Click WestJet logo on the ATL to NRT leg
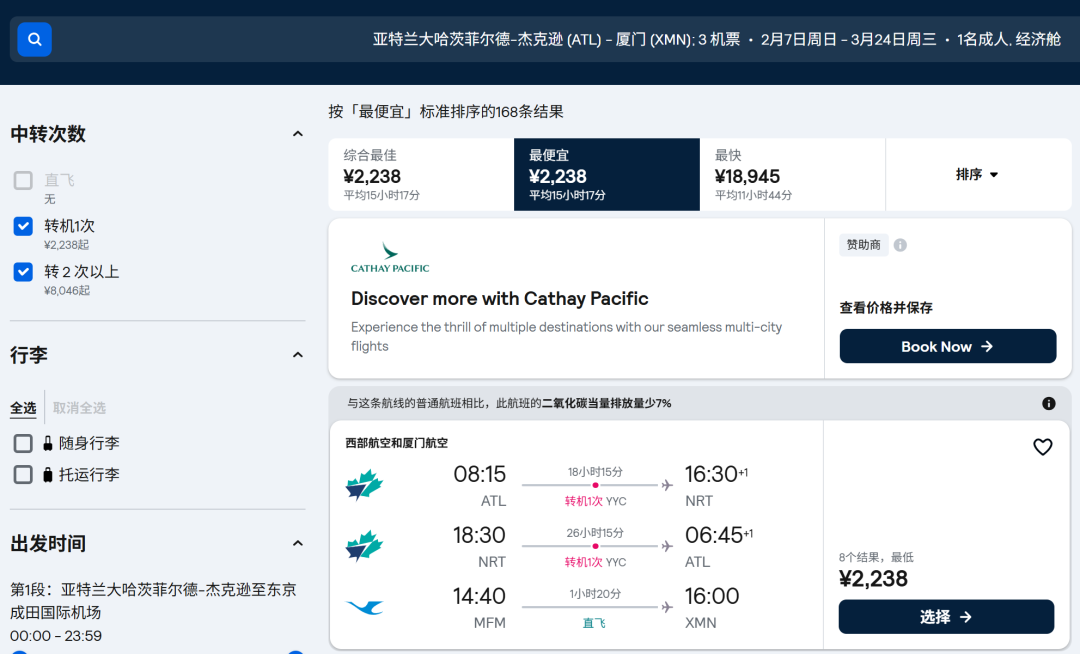Image resolution: width=1080 pixels, height=654 pixels. (364, 485)
